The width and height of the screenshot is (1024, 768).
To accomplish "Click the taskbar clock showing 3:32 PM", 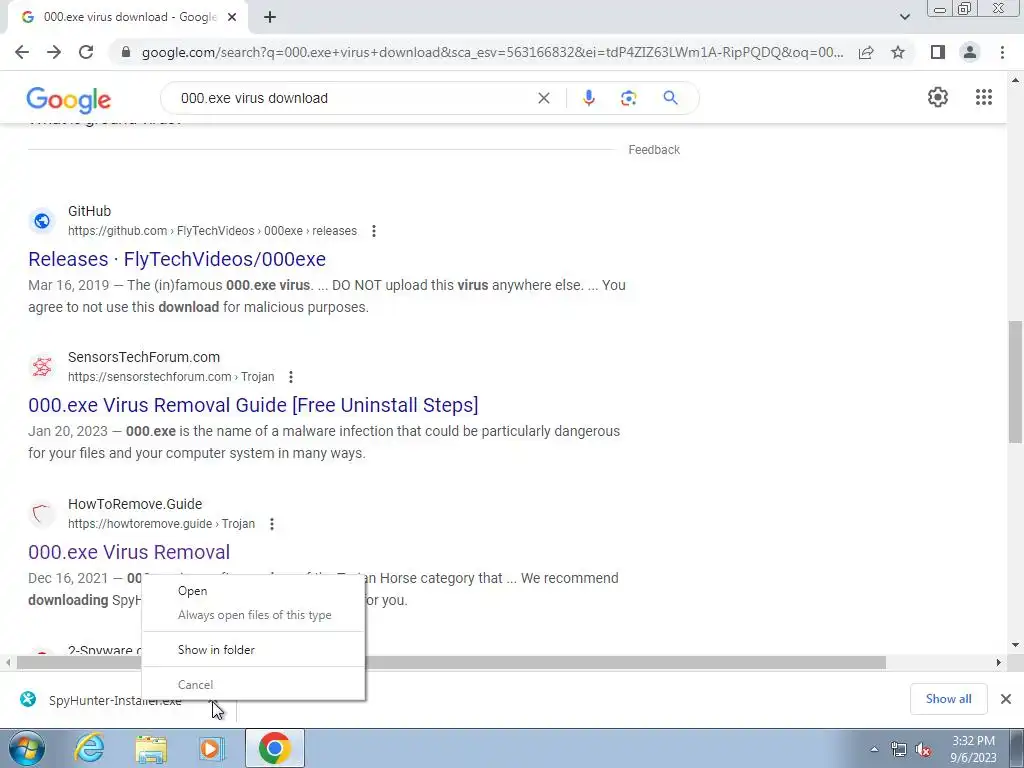I will pyautogui.click(x=973, y=749).
